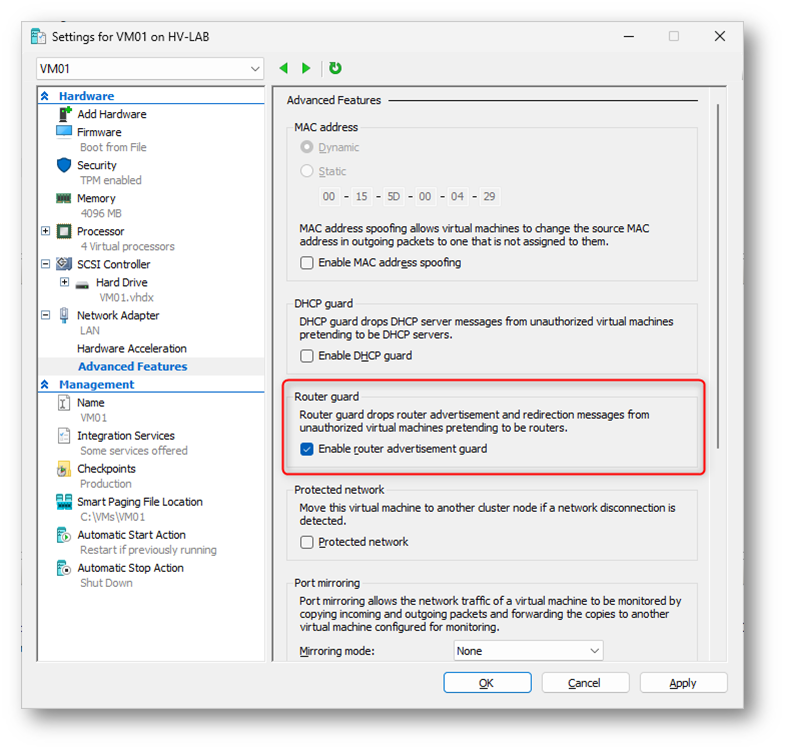
Task: Click the OK button
Action: pos(487,683)
